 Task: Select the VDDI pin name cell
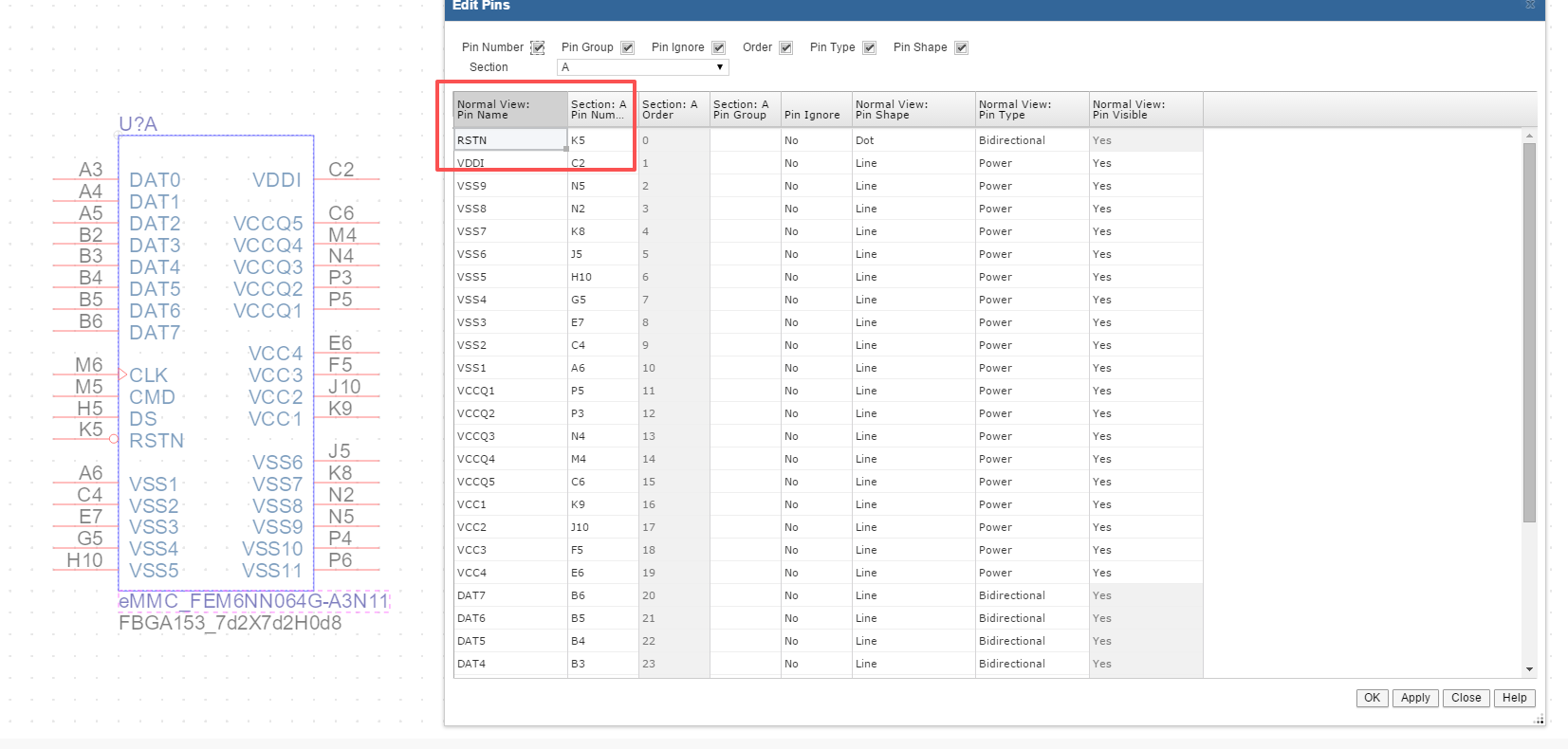click(510, 163)
